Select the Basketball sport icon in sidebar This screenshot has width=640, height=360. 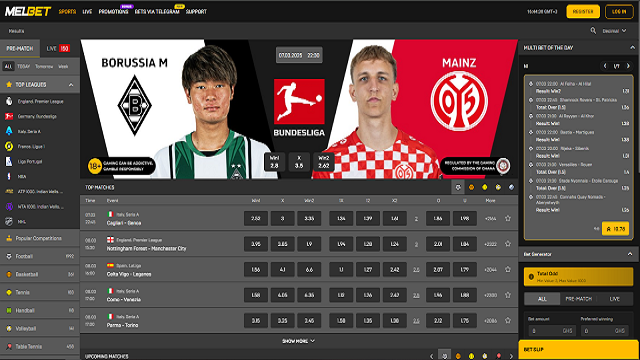click(x=9, y=274)
